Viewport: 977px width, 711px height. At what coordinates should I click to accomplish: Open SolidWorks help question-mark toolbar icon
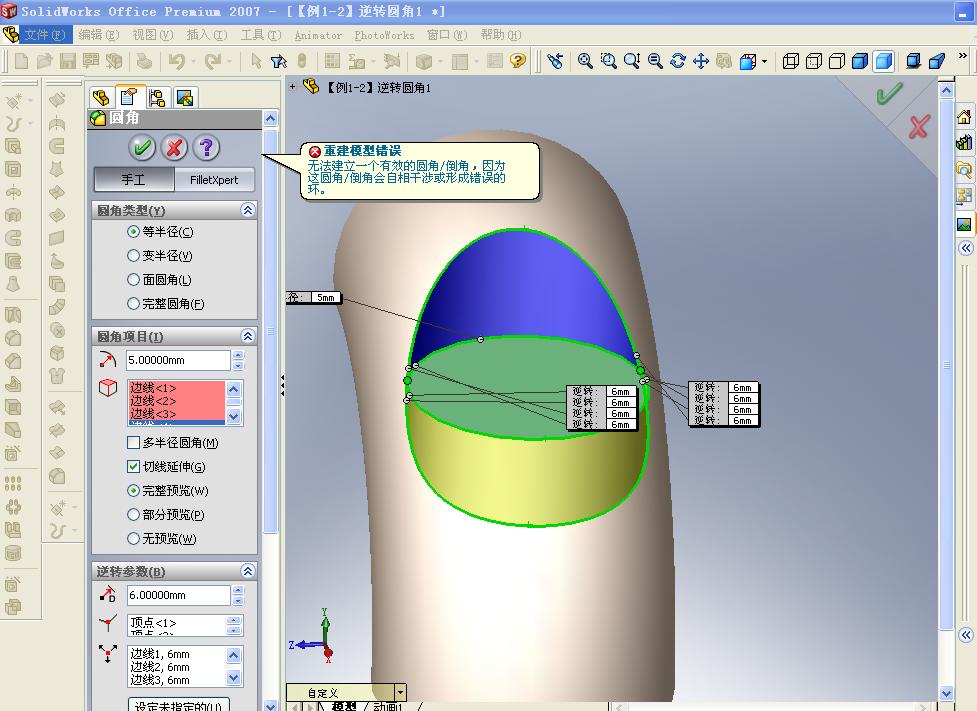517,61
